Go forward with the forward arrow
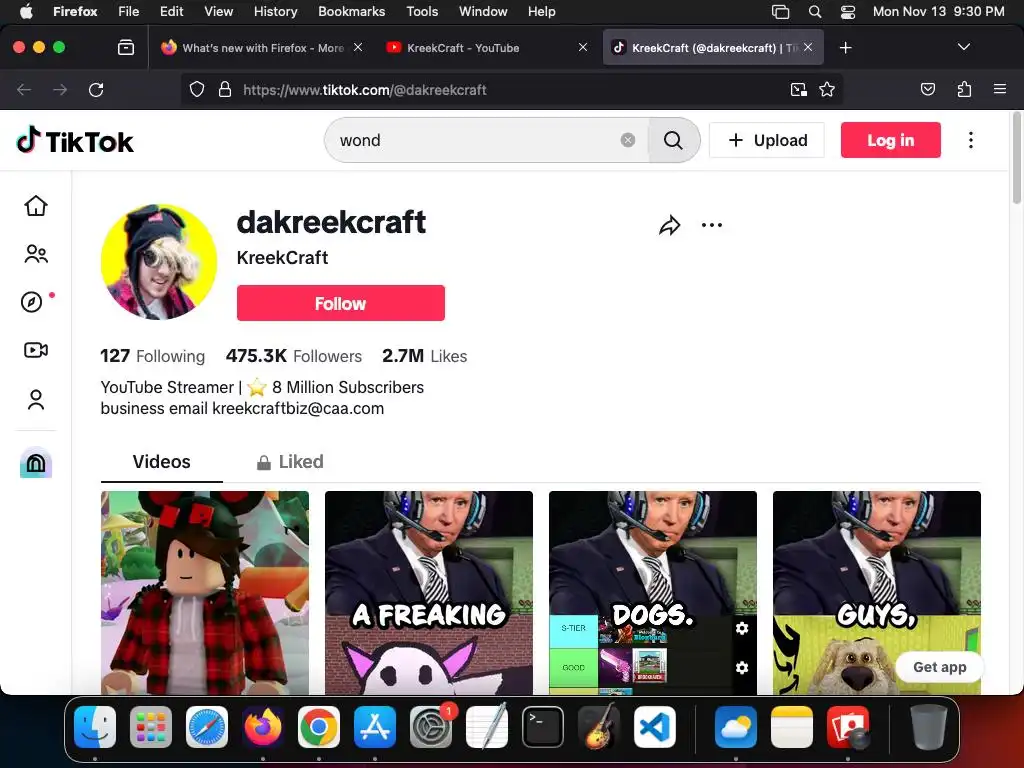Viewport: 1024px width, 768px height. pyautogui.click(x=60, y=89)
